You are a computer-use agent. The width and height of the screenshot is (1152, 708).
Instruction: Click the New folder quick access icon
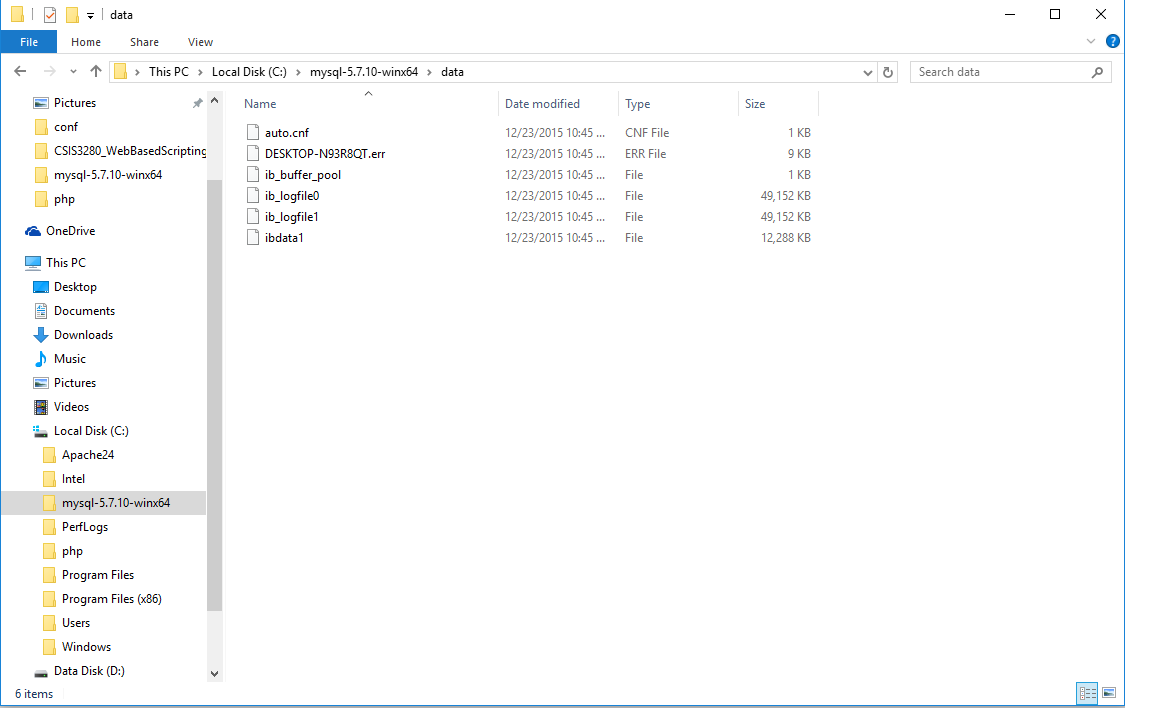(x=72, y=15)
